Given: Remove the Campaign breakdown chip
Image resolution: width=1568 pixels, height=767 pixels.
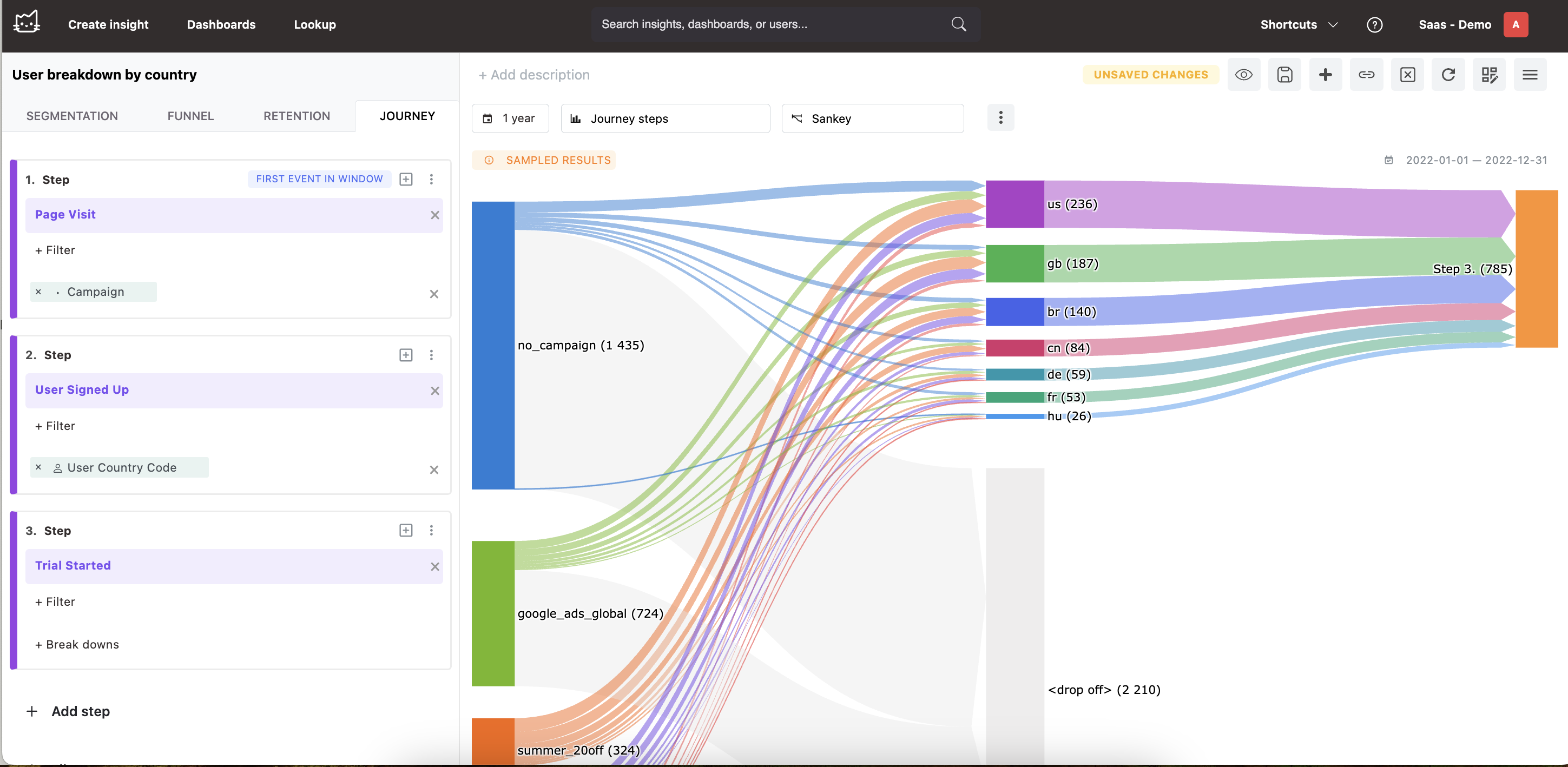Looking at the screenshot, I should (x=38, y=292).
